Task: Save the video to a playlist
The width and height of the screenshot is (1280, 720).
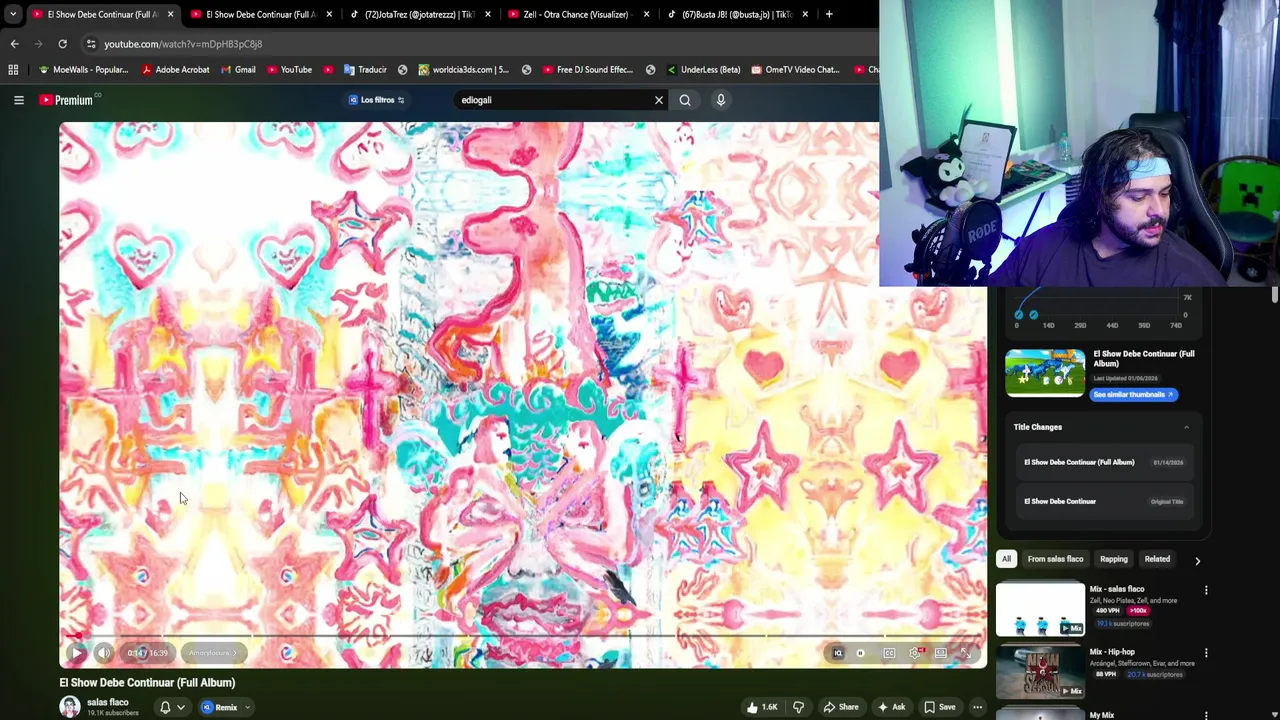Action: point(939,707)
